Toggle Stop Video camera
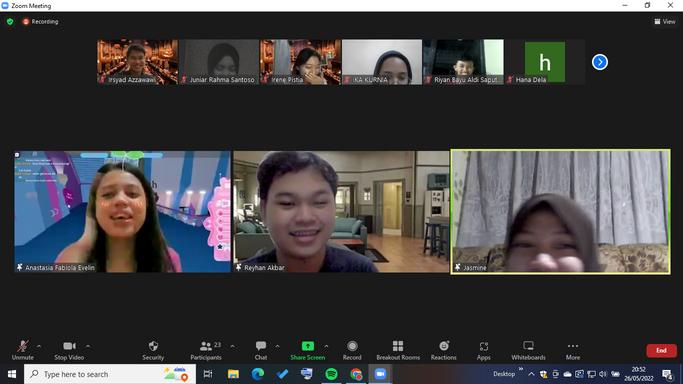This screenshot has height=384, width=683. [69, 350]
